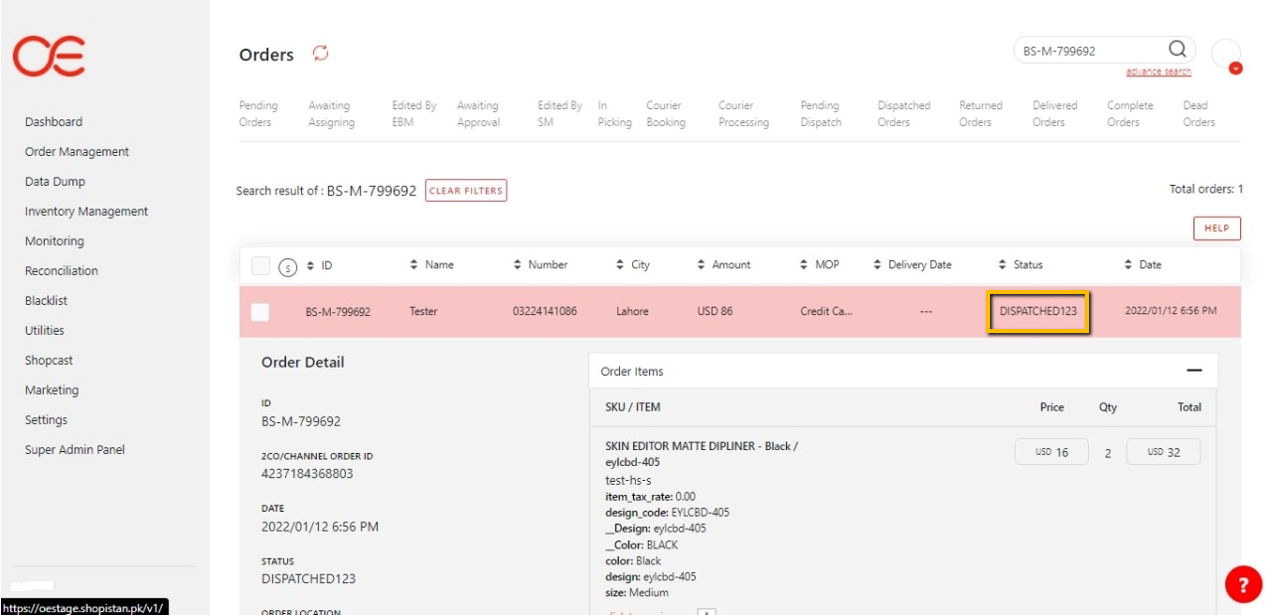Screen dimensions: 1265x615
Task: Click the CLEAR FILTERS button
Action: pyautogui.click(x=466, y=191)
